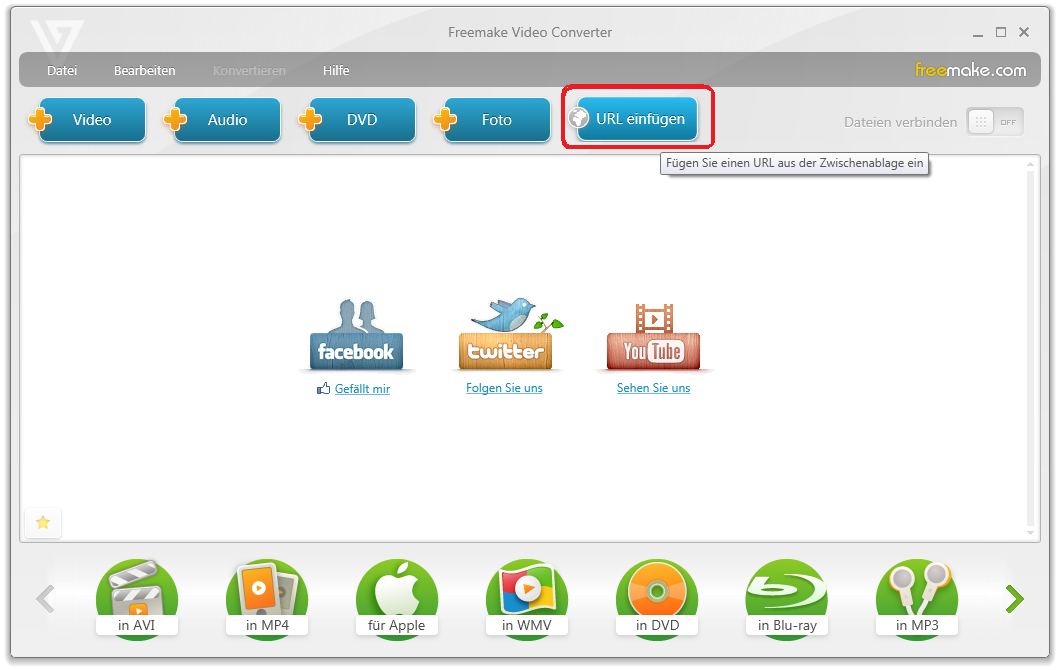This screenshot has width=1060, height=670.
Task: Open the favorites star icon
Action: click(x=43, y=522)
